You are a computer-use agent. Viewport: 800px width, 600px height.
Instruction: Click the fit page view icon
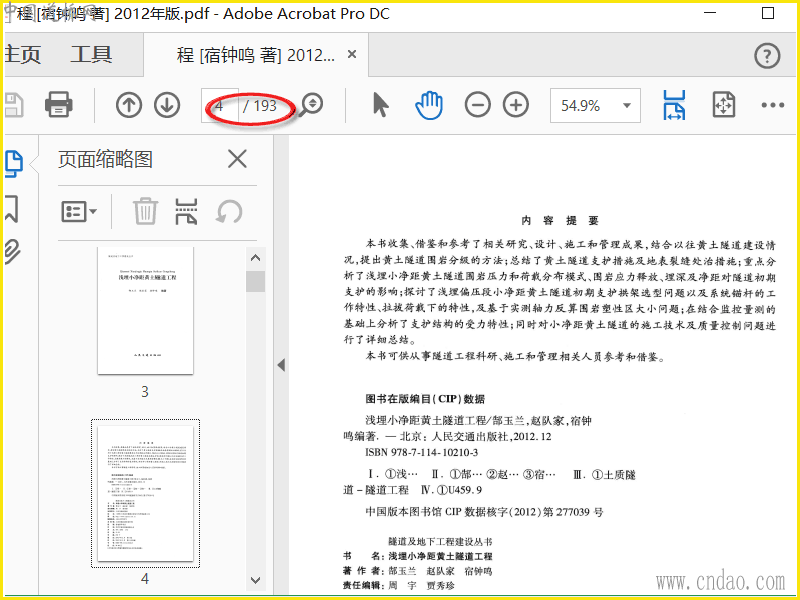click(723, 105)
